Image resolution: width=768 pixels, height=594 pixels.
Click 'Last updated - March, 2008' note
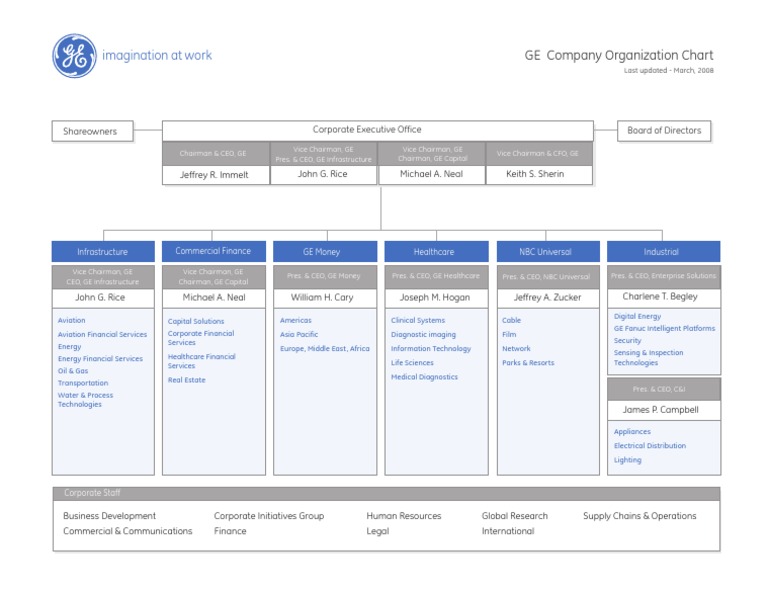pos(669,71)
